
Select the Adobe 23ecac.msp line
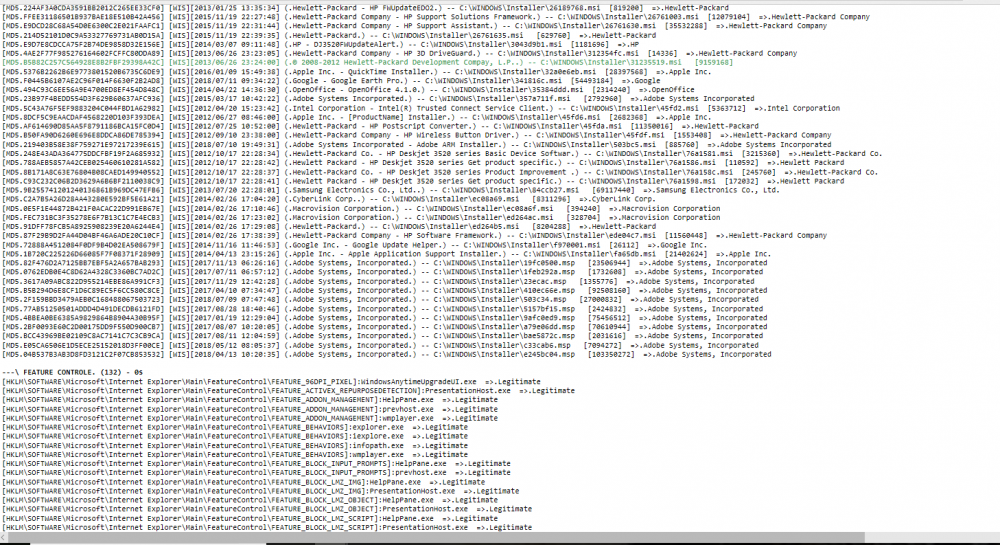378,281
